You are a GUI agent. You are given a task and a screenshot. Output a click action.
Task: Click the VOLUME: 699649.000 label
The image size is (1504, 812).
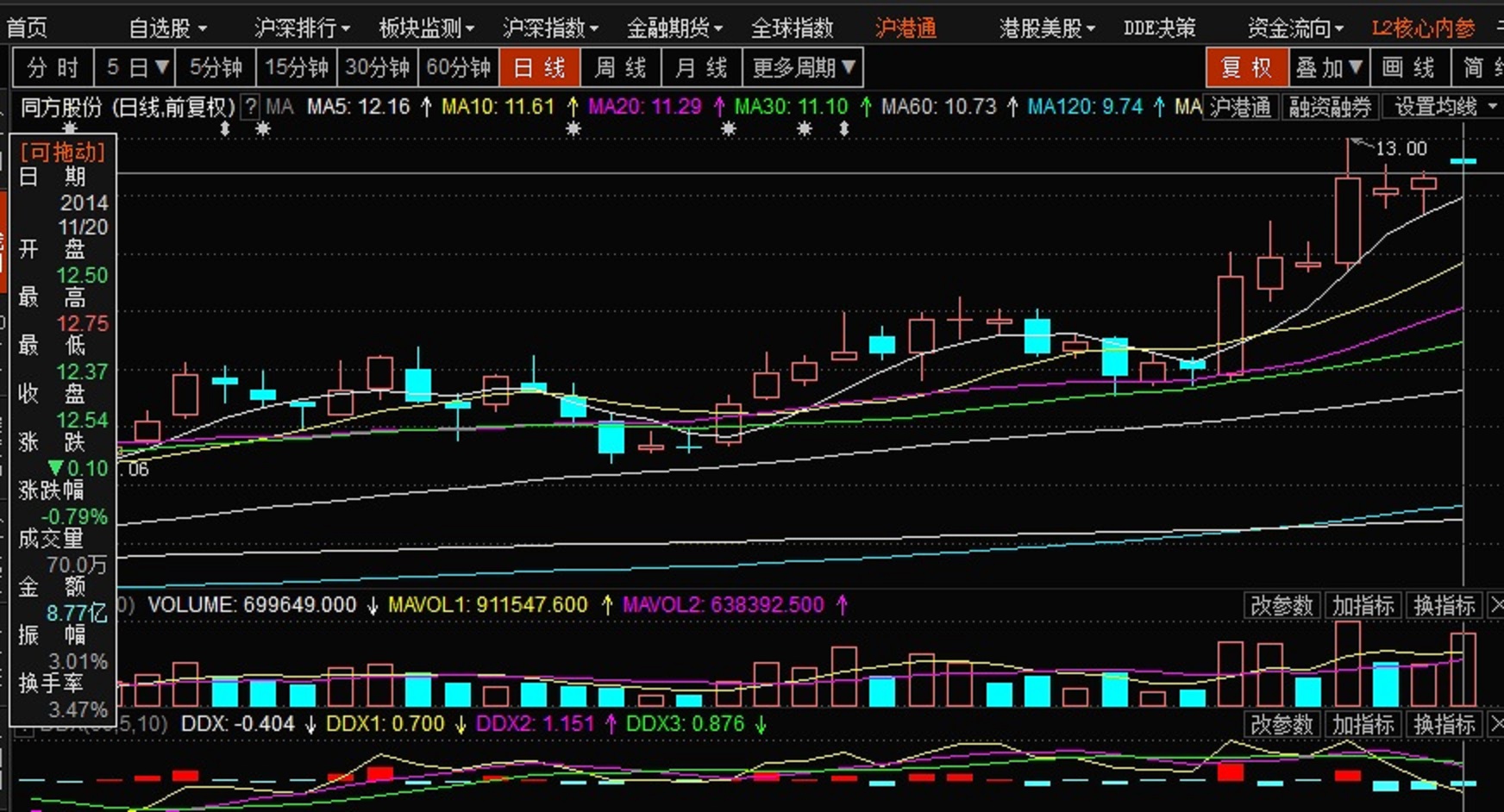coord(252,604)
